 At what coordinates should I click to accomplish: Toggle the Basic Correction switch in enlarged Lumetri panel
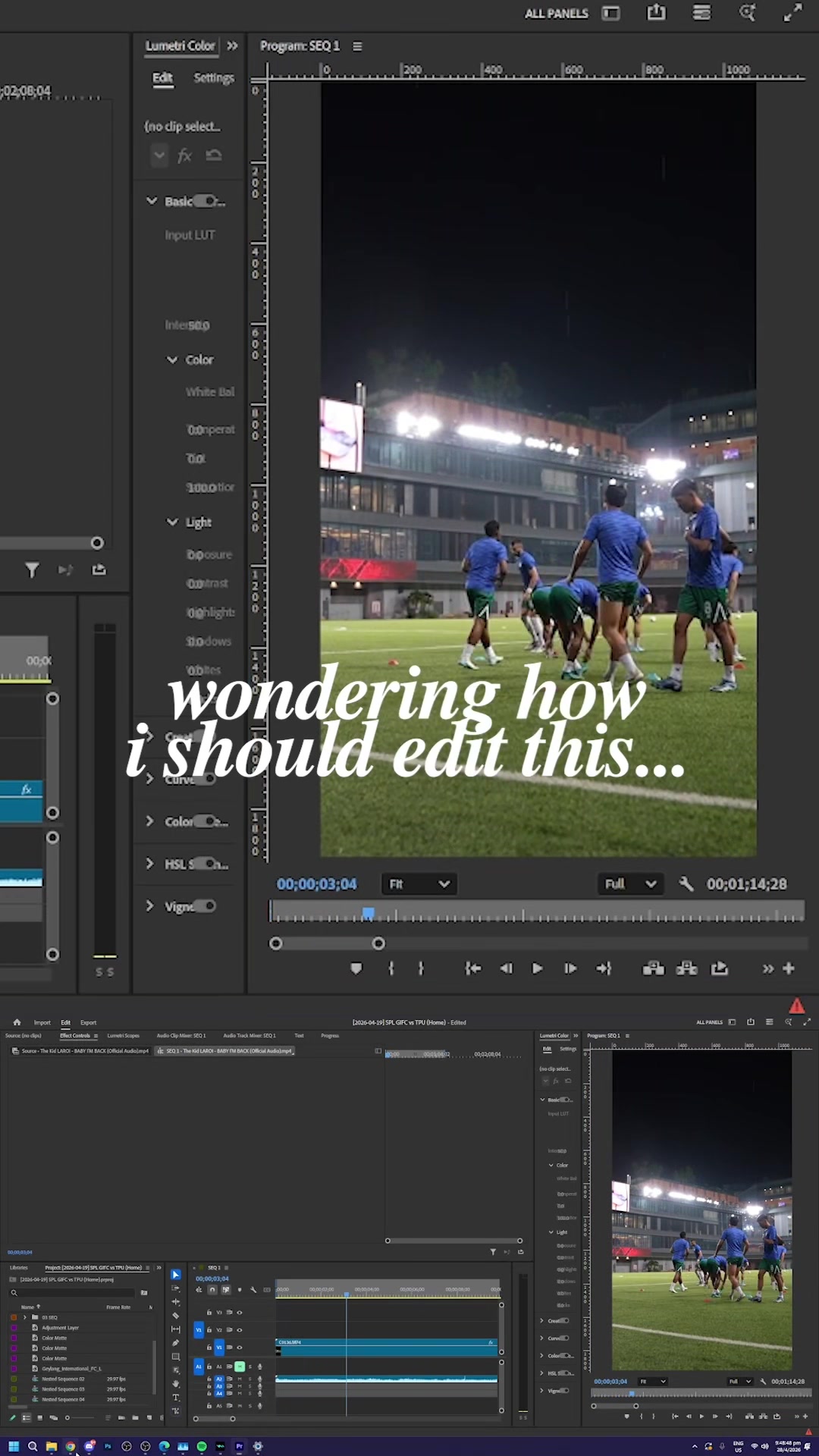click(206, 201)
